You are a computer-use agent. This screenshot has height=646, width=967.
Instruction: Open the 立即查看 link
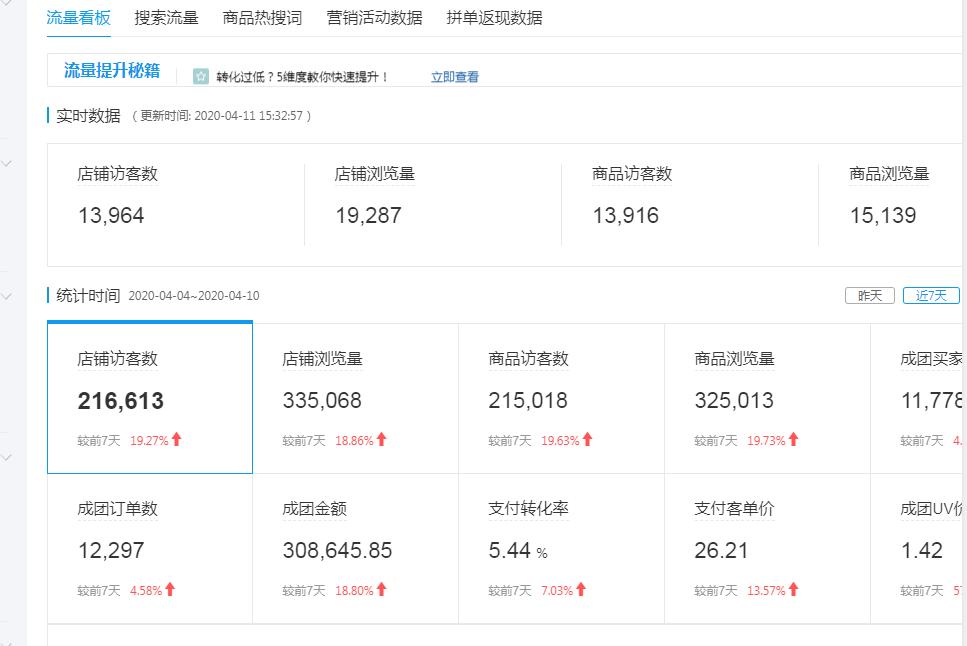pos(455,75)
